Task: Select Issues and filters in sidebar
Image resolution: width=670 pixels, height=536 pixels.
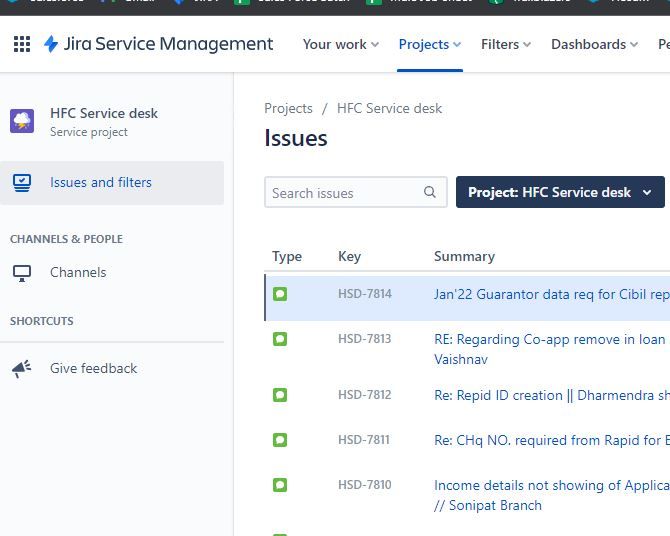Action: click(x=101, y=183)
